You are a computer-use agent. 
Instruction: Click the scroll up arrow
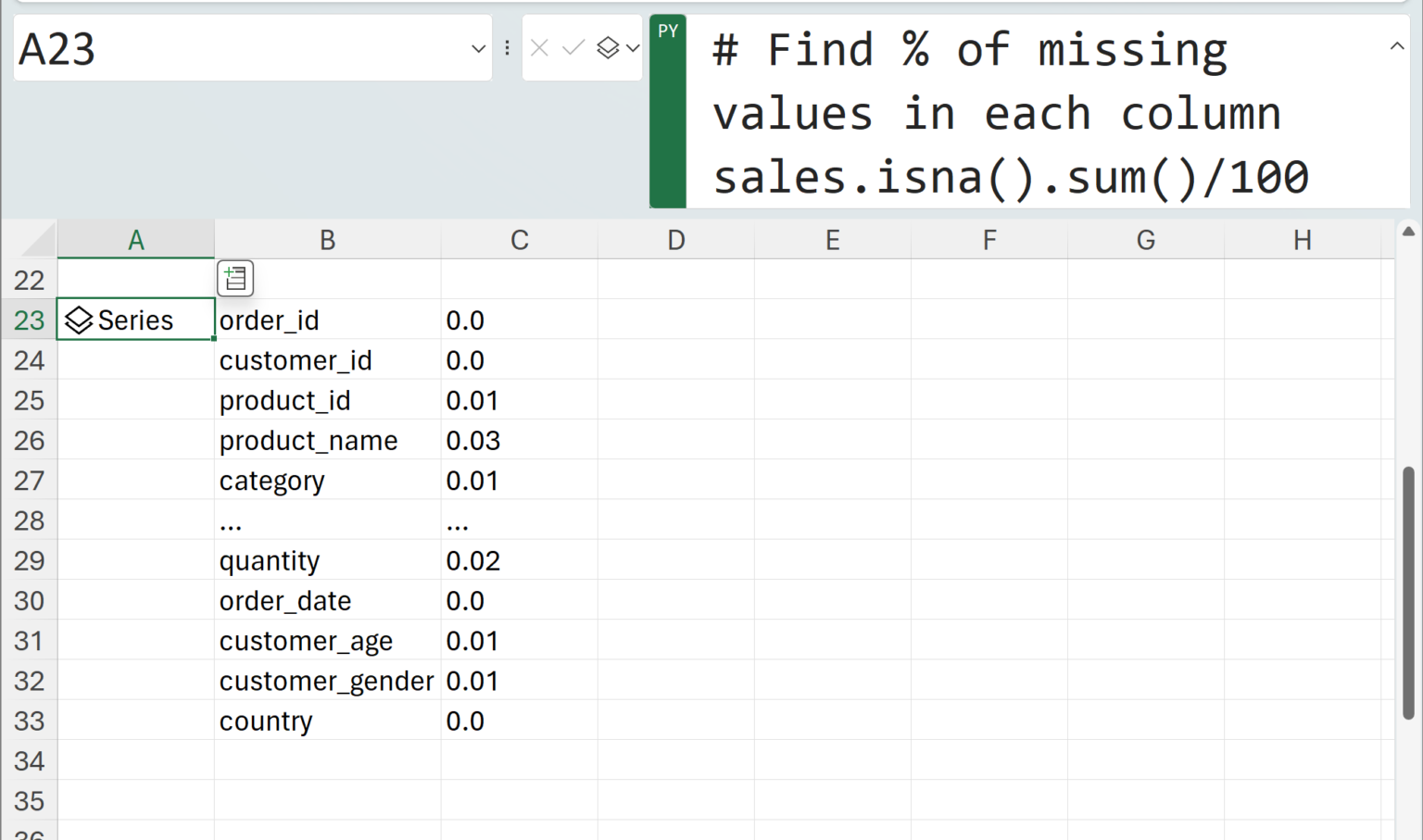point(1408,232)
